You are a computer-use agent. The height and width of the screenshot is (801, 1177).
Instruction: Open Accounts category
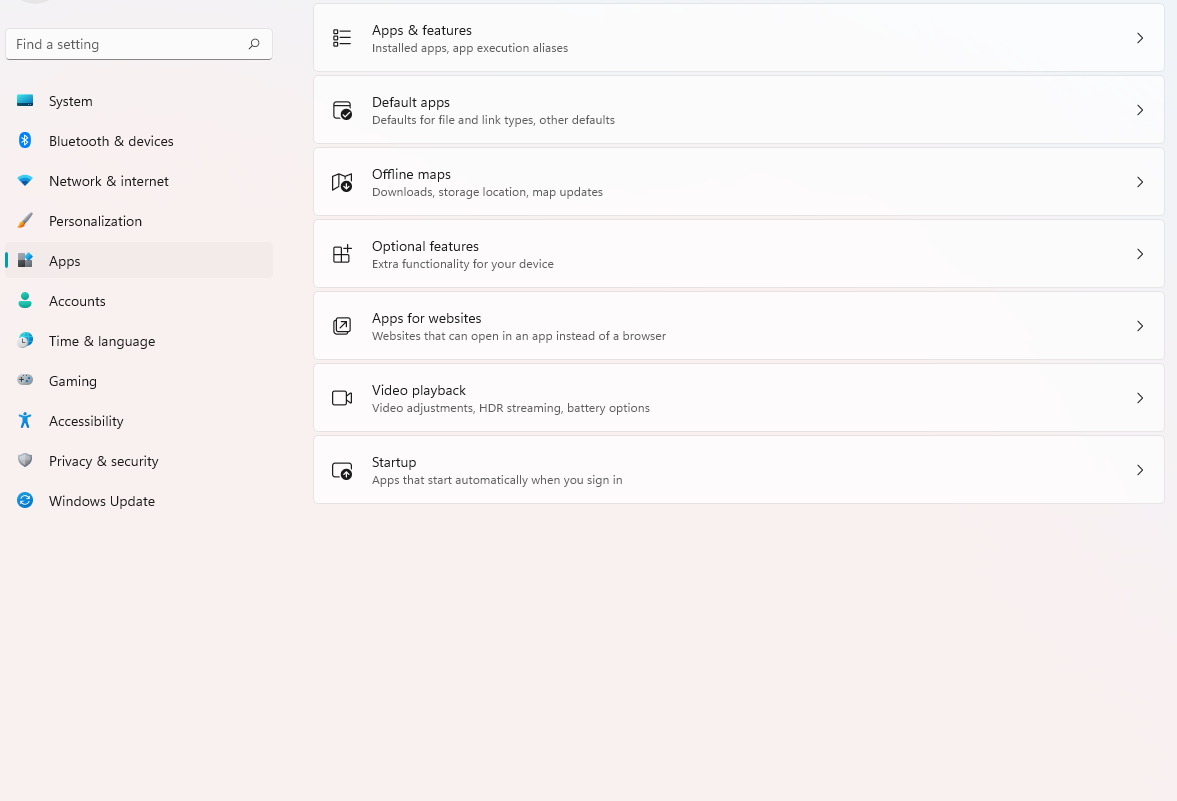[139, 300]
